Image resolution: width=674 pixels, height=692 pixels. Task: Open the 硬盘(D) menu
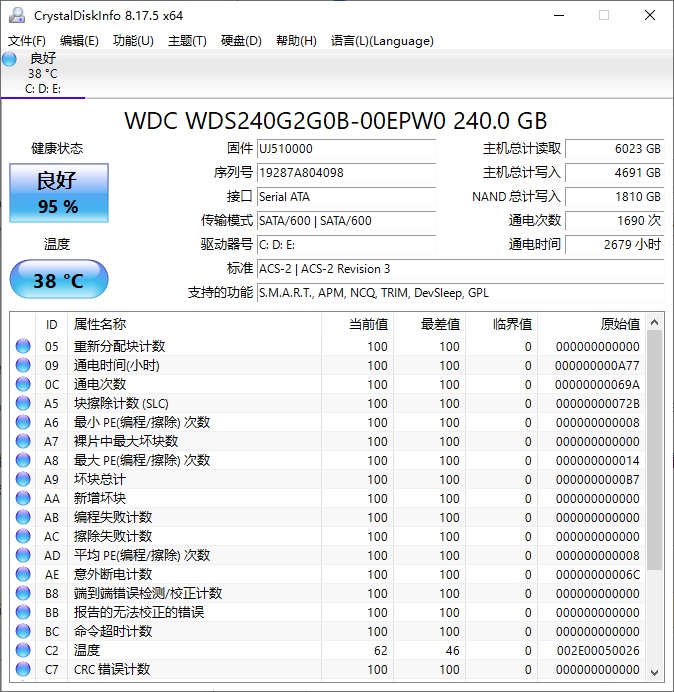pos(241,41)
